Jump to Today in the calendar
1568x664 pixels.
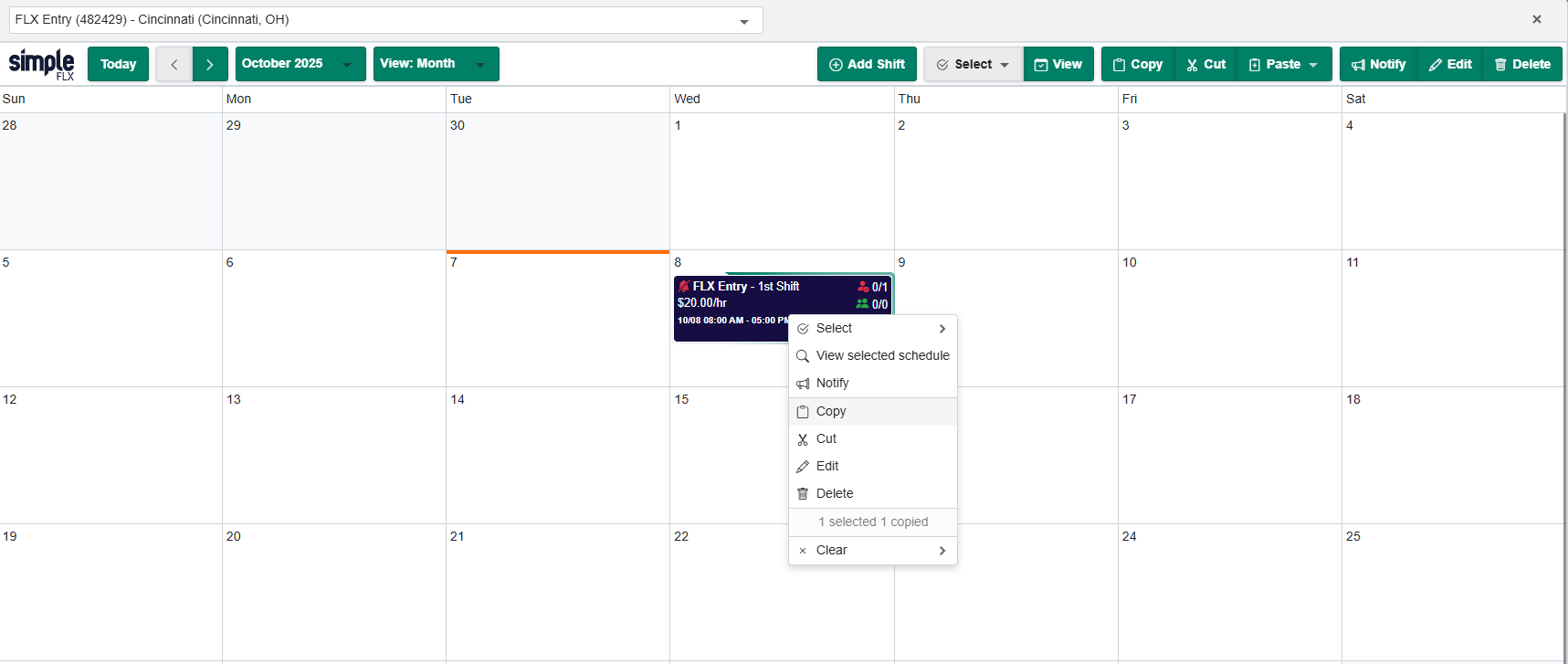[x=118, y=64]
